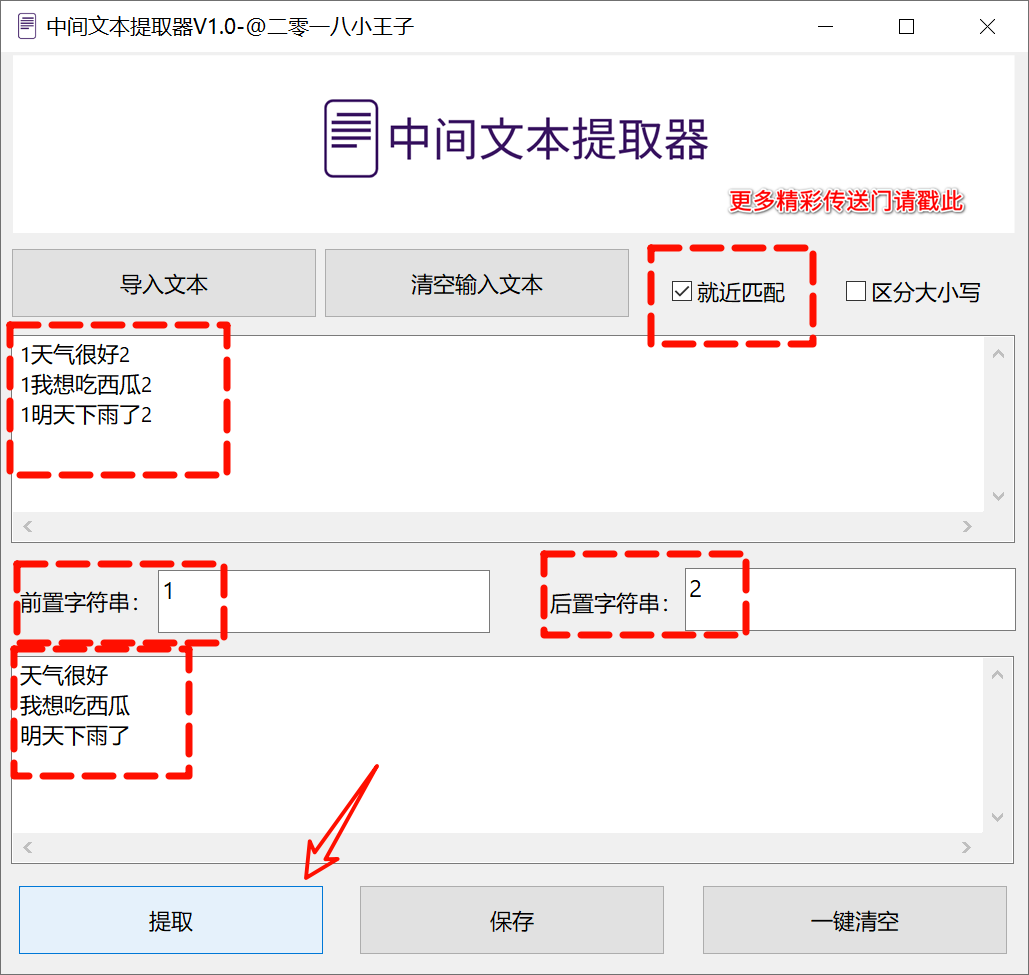Image resolution: width=1029 pixels, height=975 pixels.
Task: Click the output area scroll left arrow
Action: tap(28, 847)
